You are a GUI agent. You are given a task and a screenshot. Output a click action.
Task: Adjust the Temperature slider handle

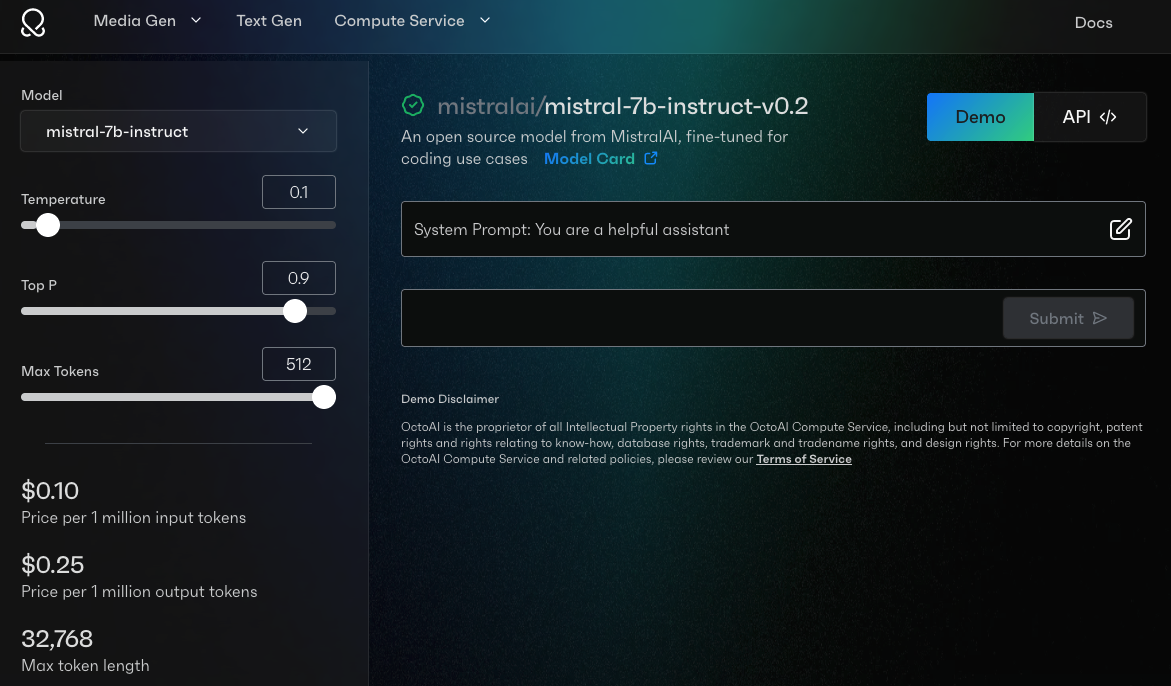pos(48,225)
